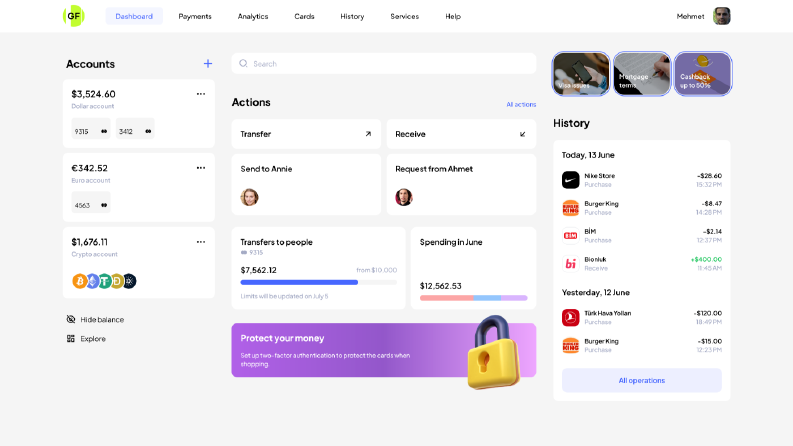Open Payments tab
This screenshot has width=793, height=446.
pos(195,16)
